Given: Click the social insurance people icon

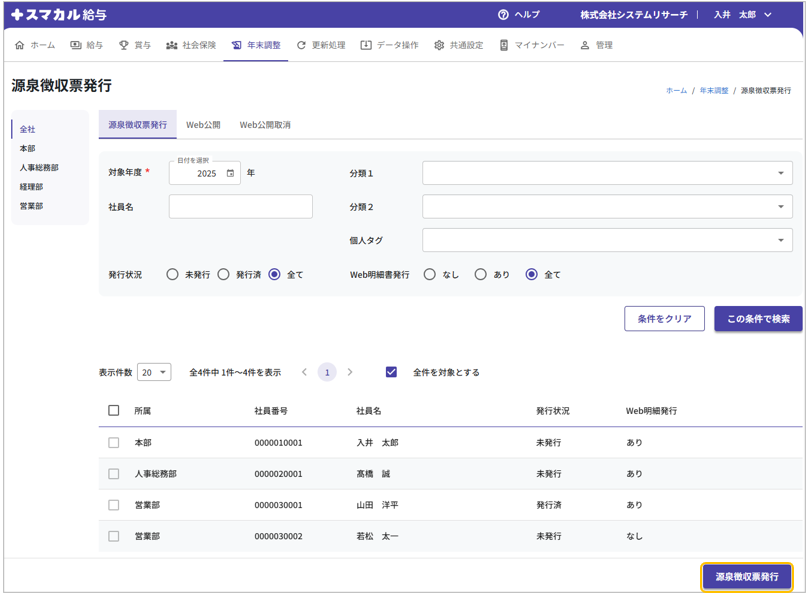Looking at the screenshot, I should pos(172,45).
